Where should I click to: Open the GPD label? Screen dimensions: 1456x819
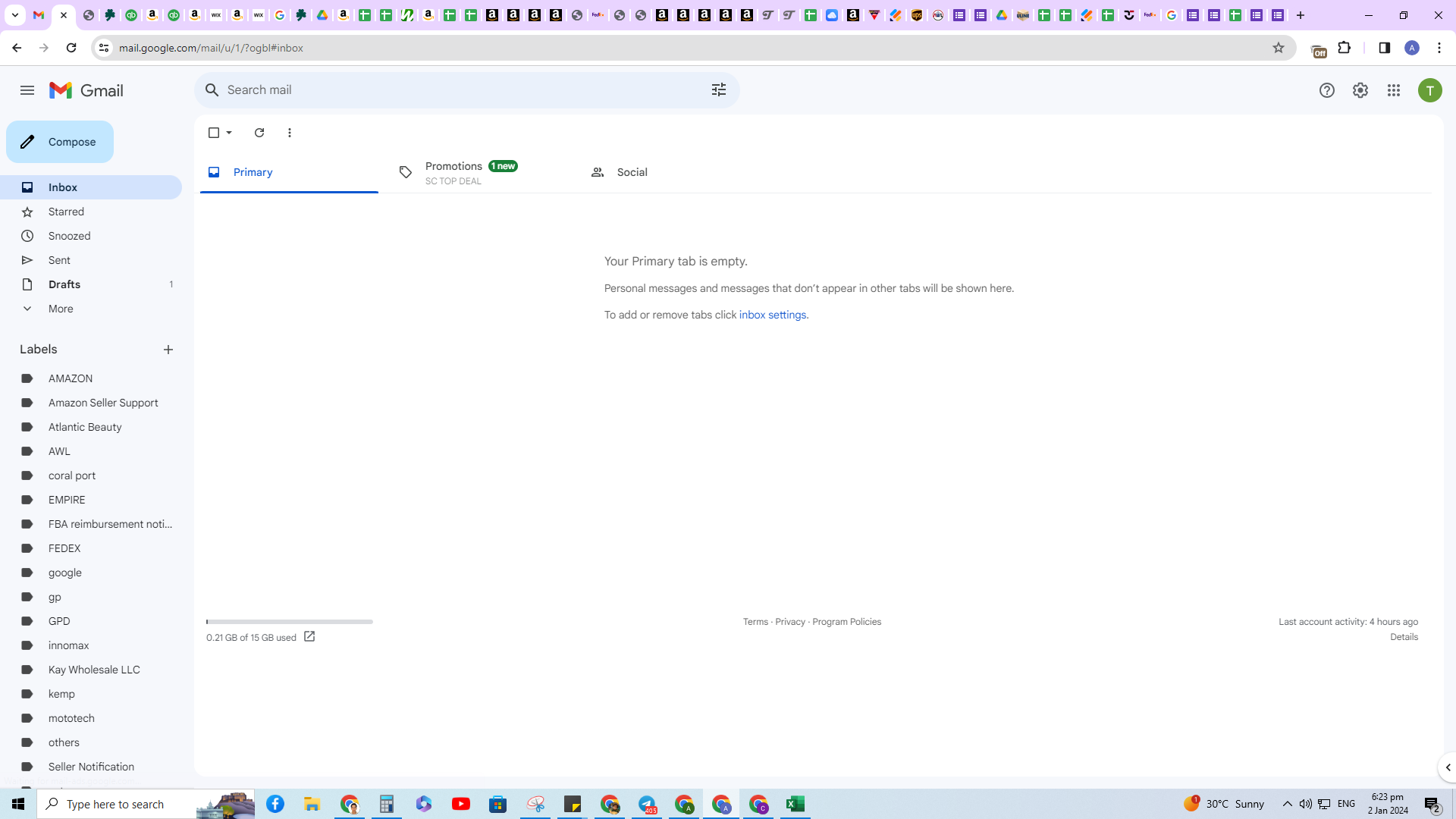coord(91,621)
